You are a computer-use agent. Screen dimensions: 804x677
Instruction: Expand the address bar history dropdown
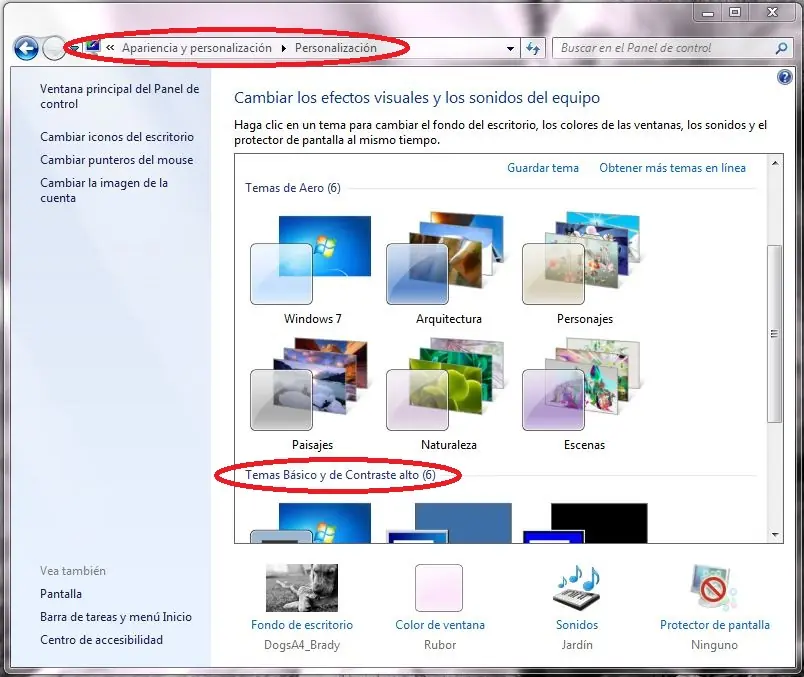coord(510,48)
